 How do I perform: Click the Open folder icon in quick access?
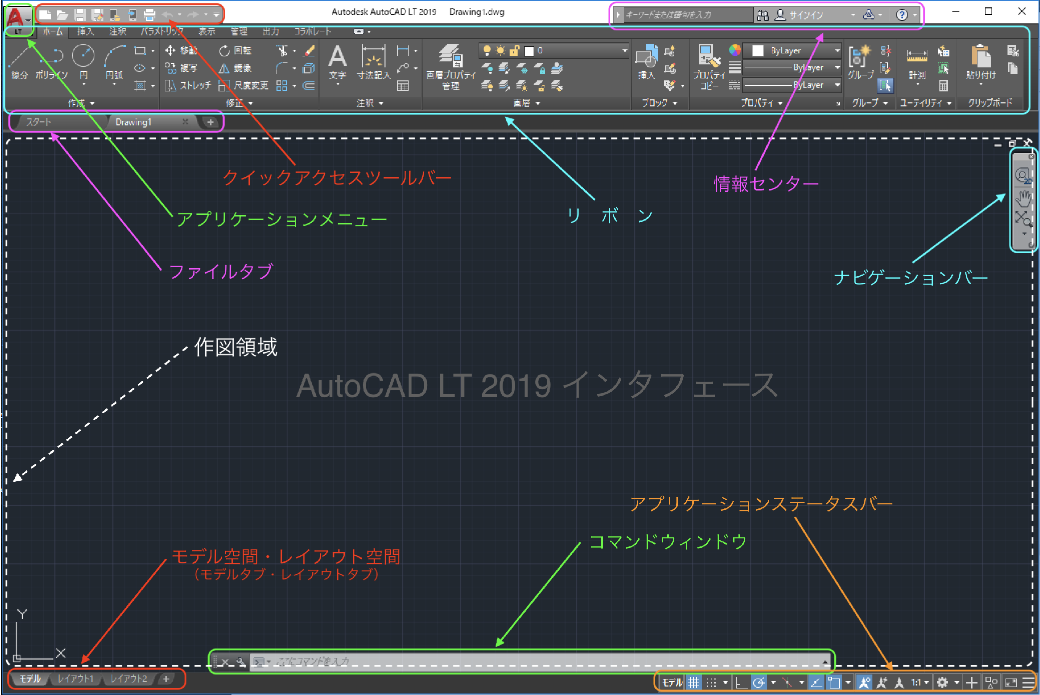pos(62,15)
